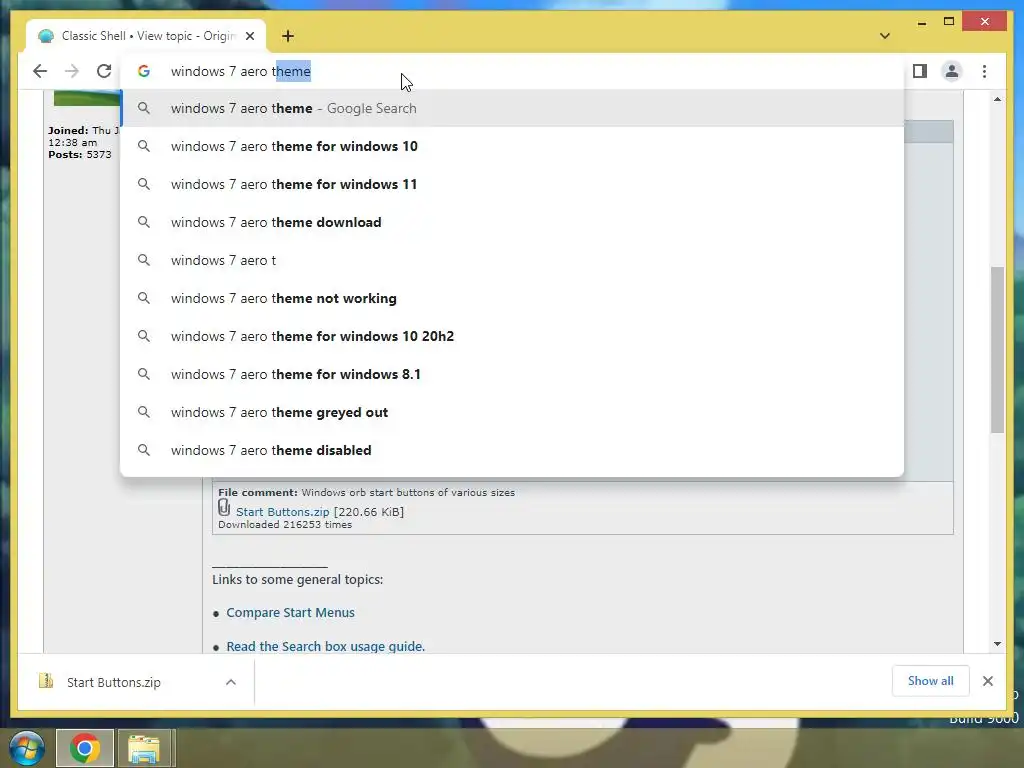Click the forward navigation arrow
The width and height of the screenshot is (1024, 768).
(x=72, y=71)
